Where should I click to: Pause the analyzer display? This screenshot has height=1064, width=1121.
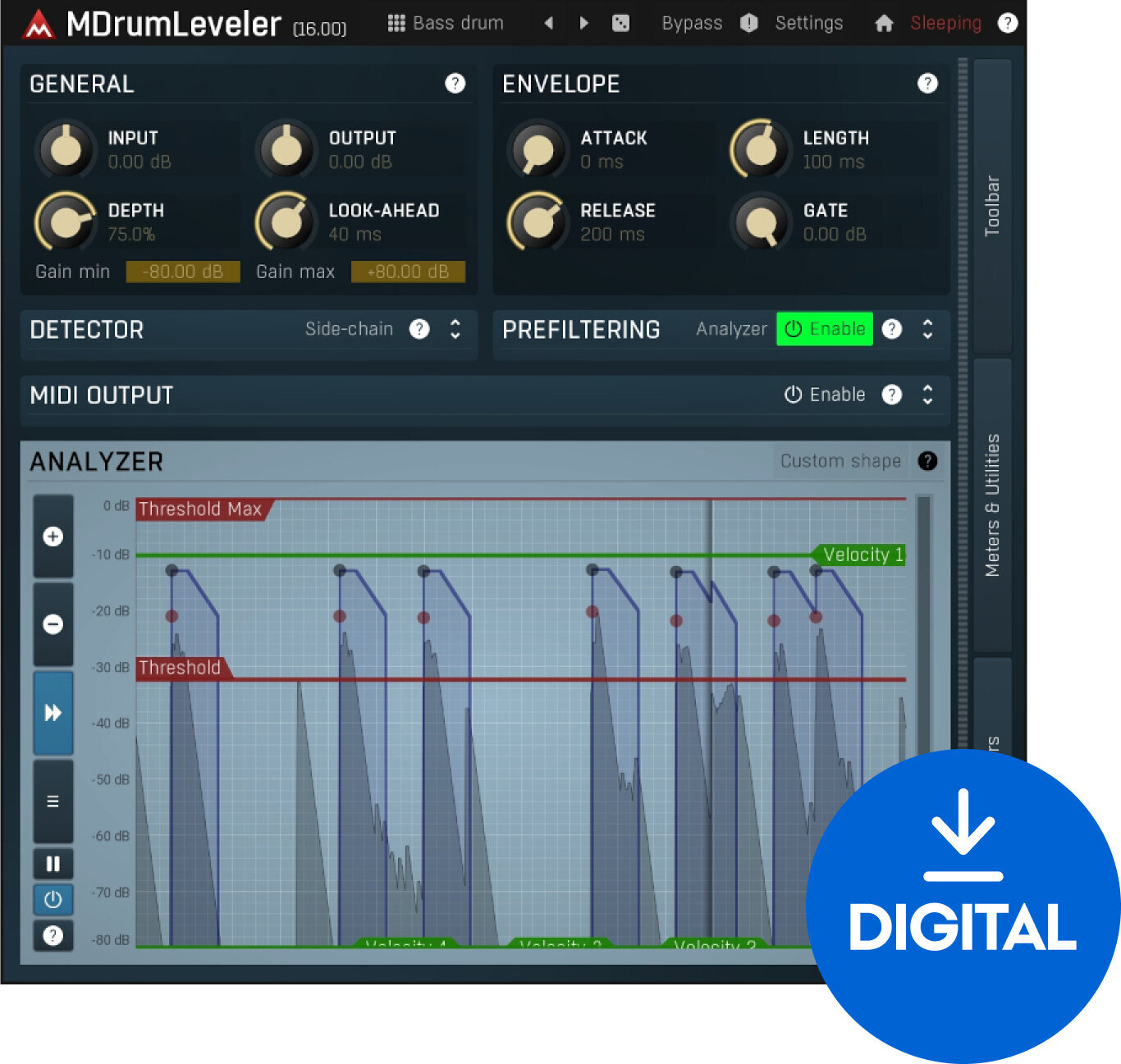[x=53, y=862]
